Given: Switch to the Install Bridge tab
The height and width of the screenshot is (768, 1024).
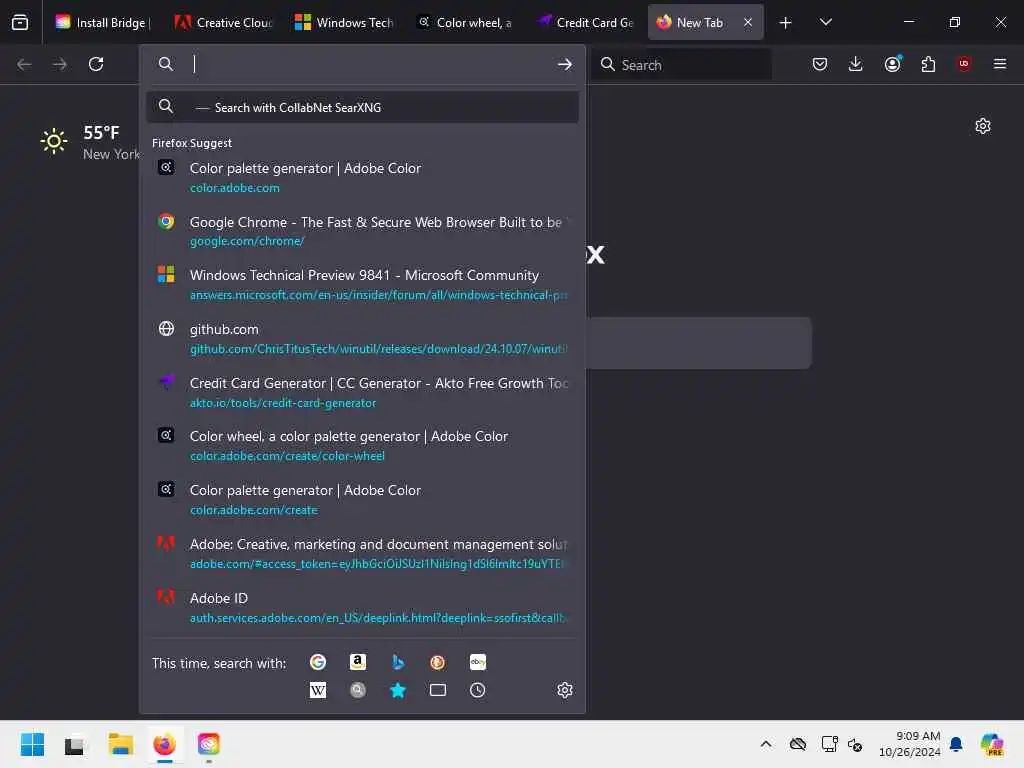Looking at the screenshot, I should click(103, 23).
